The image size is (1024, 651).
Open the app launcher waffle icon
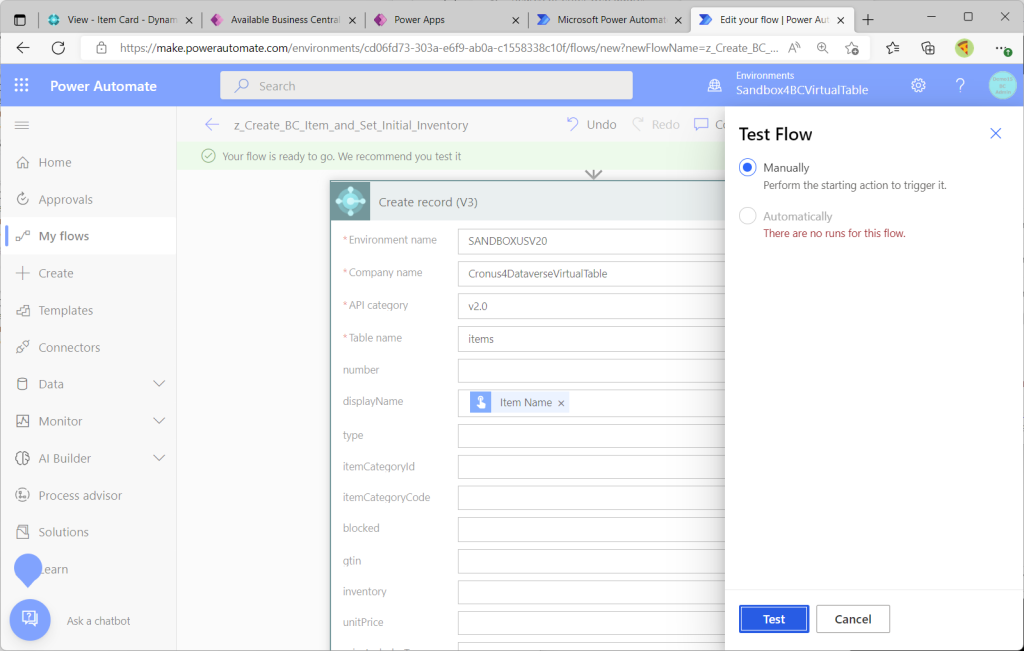[22, 86]
